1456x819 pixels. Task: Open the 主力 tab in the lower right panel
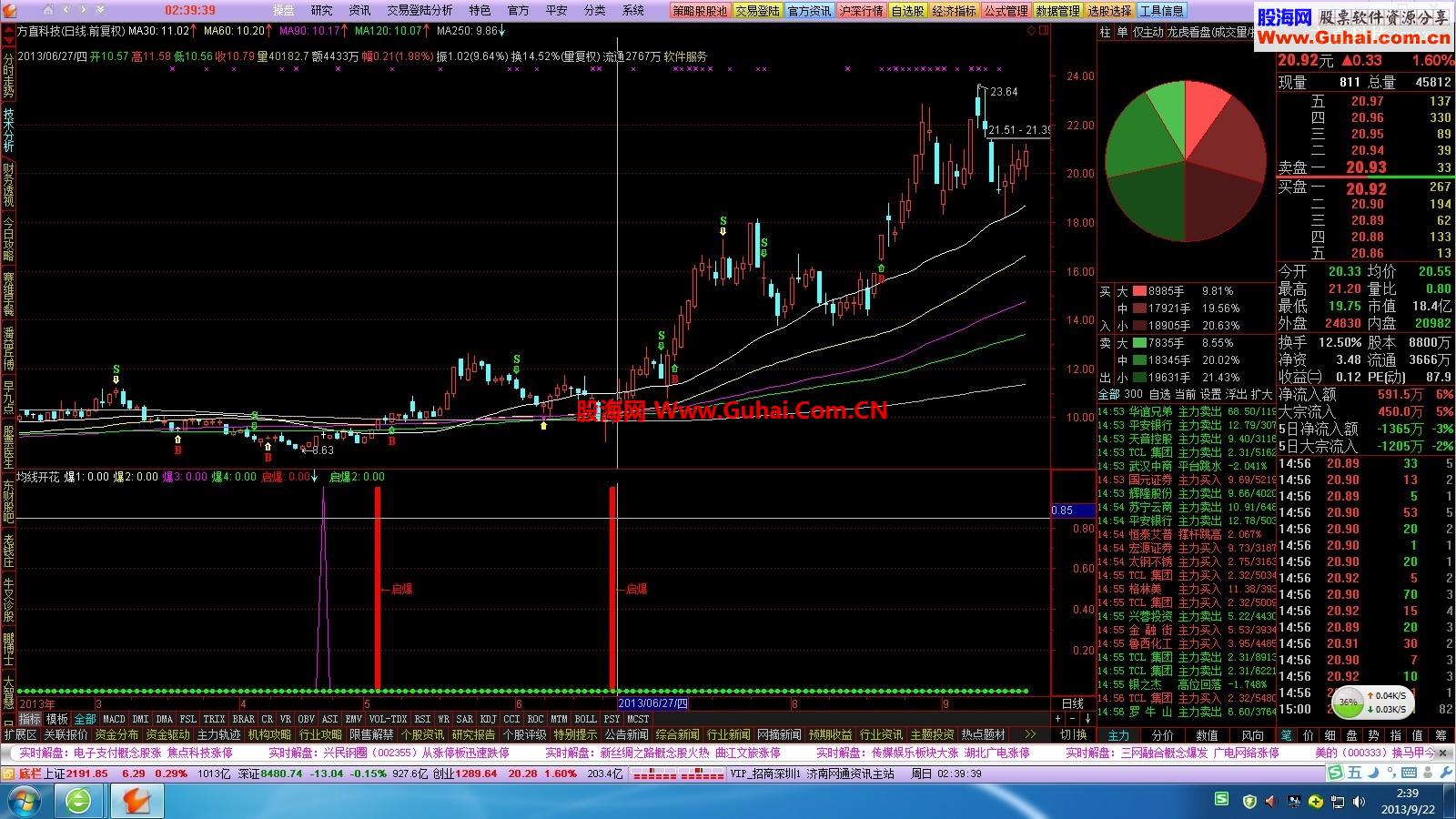click(1118, 735)
